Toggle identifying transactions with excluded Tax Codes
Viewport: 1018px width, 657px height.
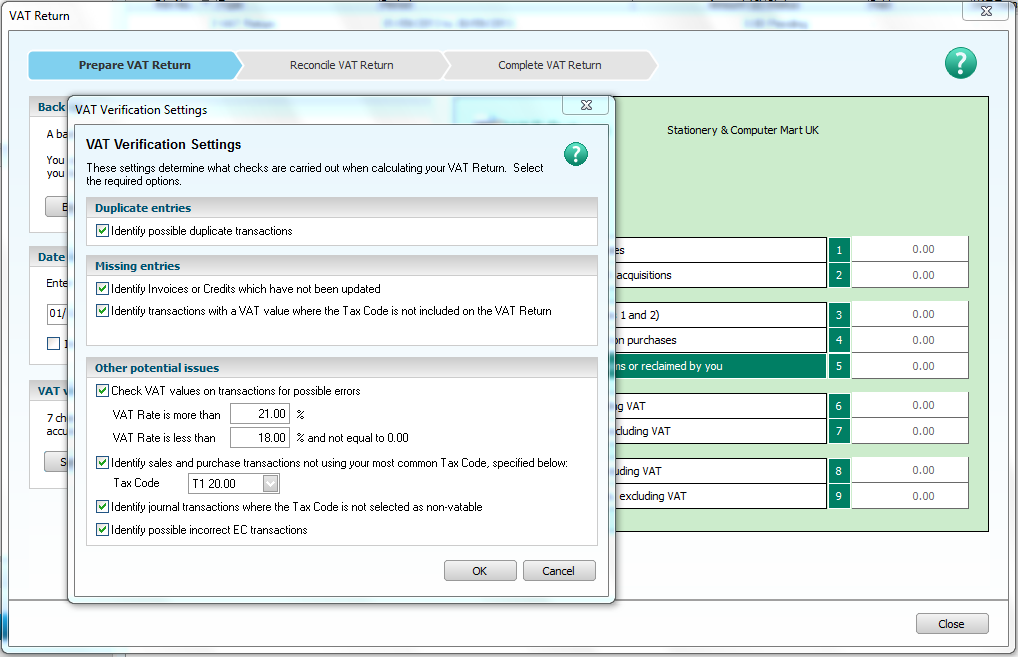[102, 310]
